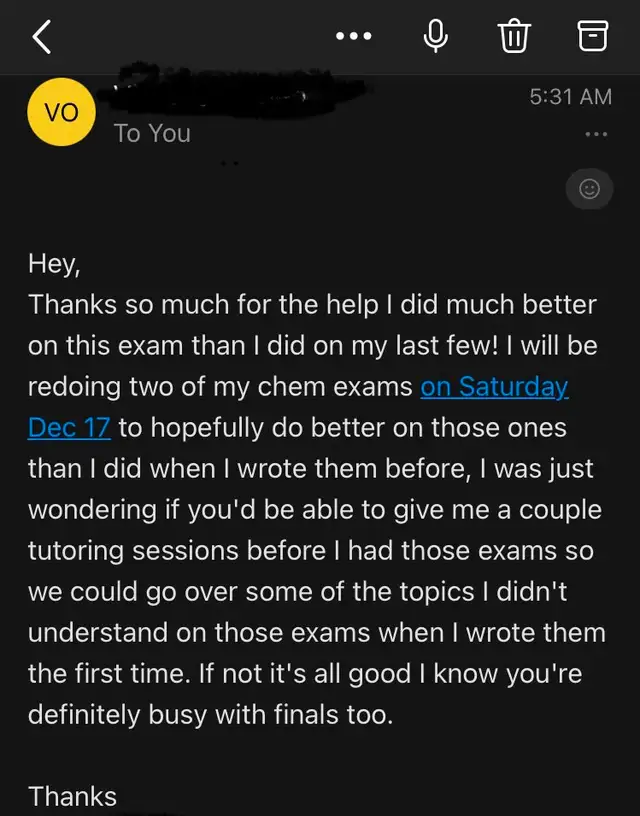Tap the "Hey," greeting line
640x816 pixels.
click(55, 263)
